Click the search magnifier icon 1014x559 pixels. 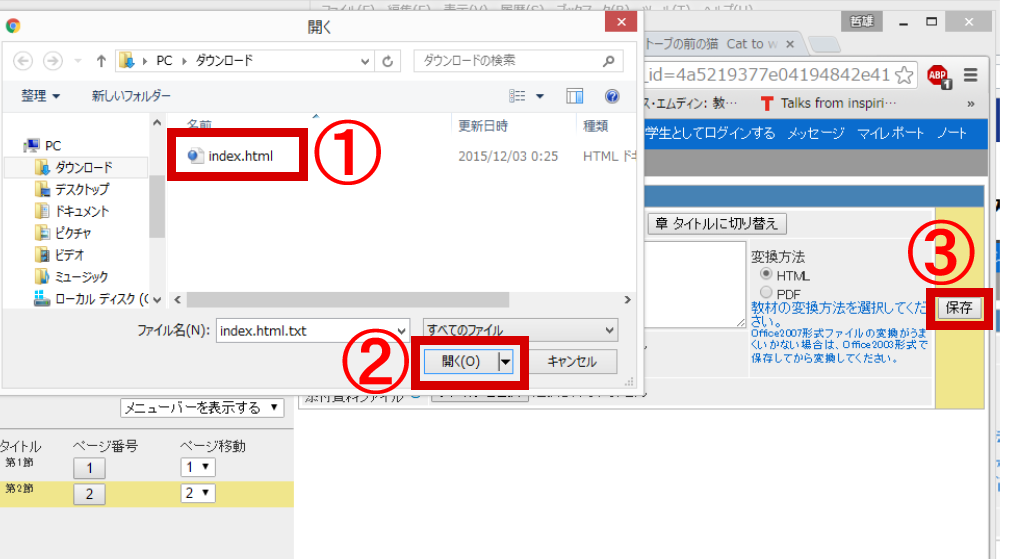pos(608,61)
